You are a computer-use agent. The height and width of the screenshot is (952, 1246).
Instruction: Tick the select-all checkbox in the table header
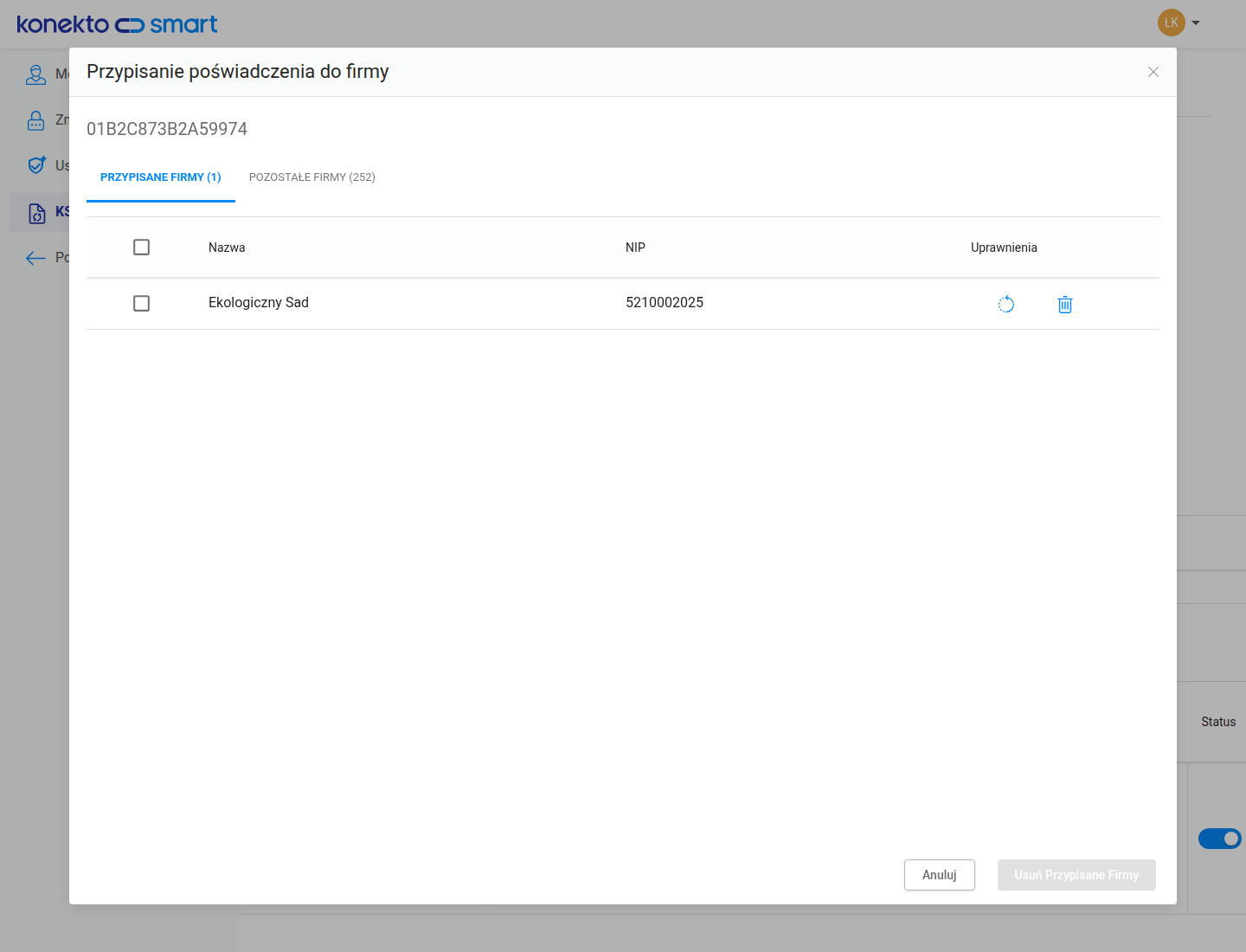click(x=142, y=248)
